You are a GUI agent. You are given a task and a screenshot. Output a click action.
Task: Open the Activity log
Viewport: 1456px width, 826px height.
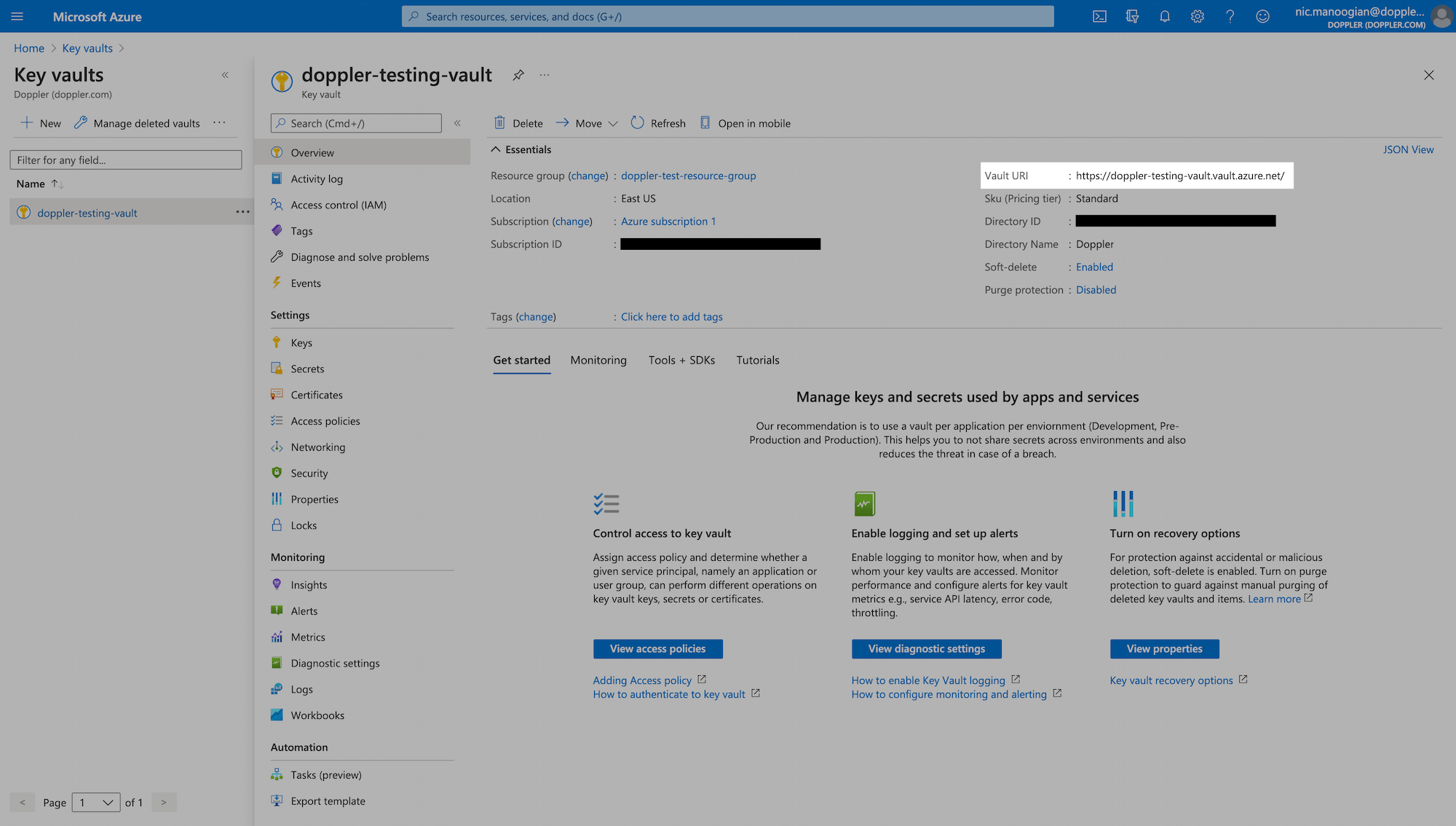[316, 178]
